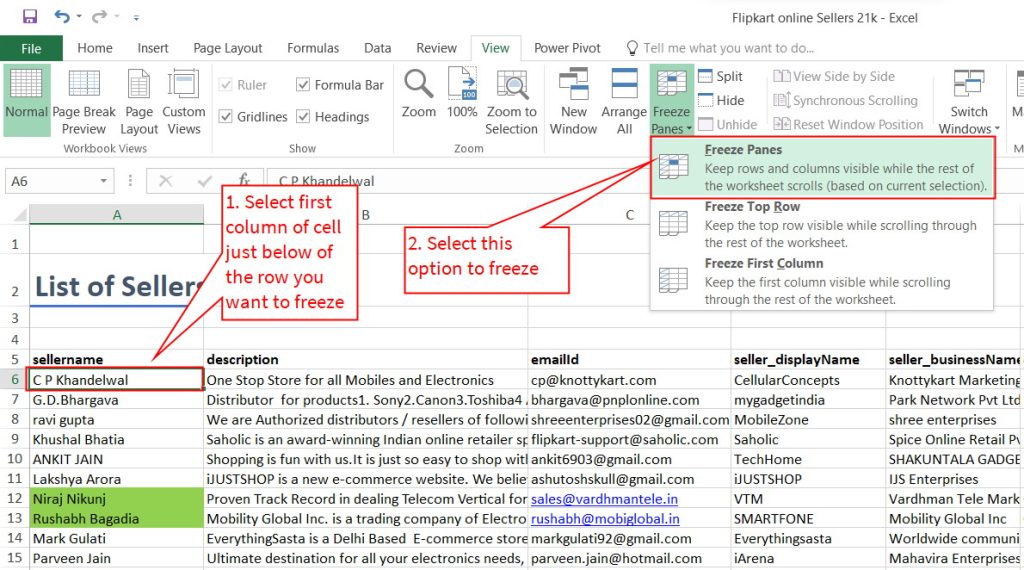Open Custom Views dialog
The width and height of the screenshot is (1024, 570).
184,100
